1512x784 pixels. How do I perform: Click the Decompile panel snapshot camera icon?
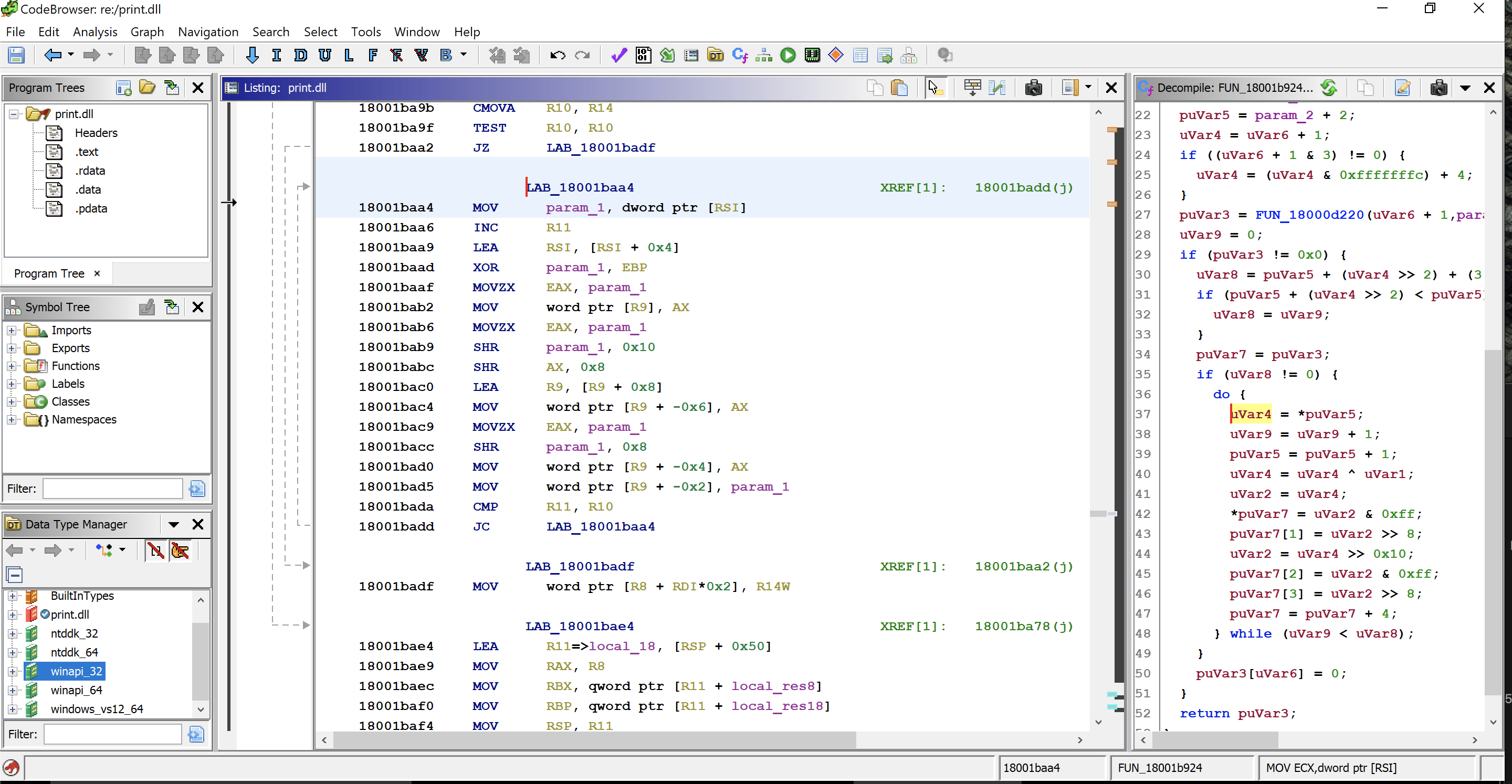(x=1438, y=88)
